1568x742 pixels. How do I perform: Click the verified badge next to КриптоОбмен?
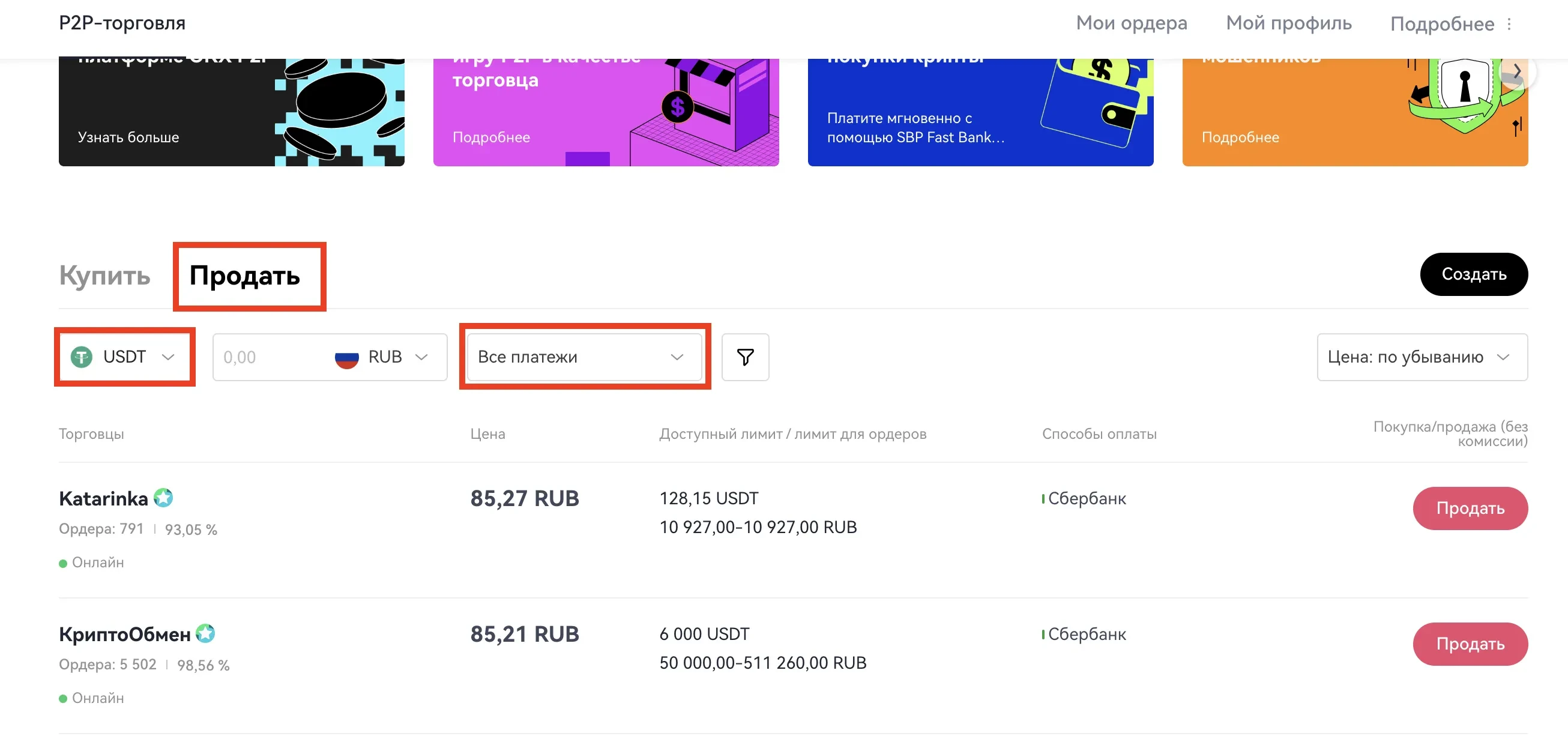click(x=206, y=634)
